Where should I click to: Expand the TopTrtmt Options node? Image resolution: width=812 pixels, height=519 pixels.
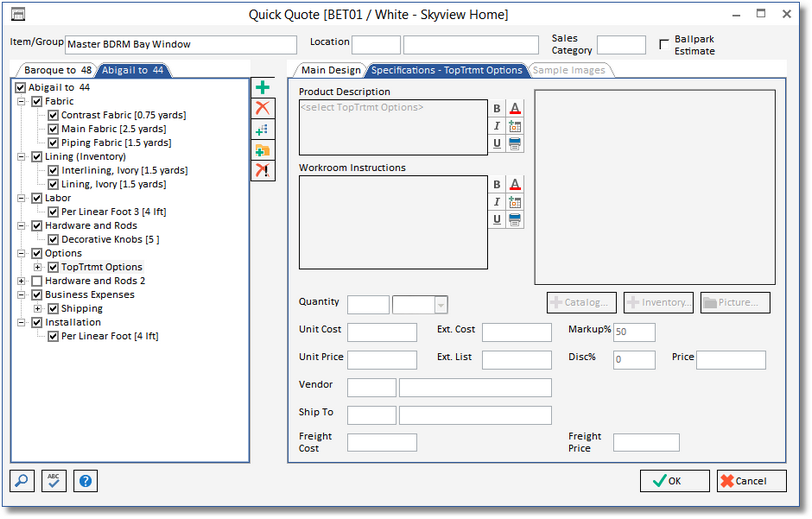tap(37, 267)
